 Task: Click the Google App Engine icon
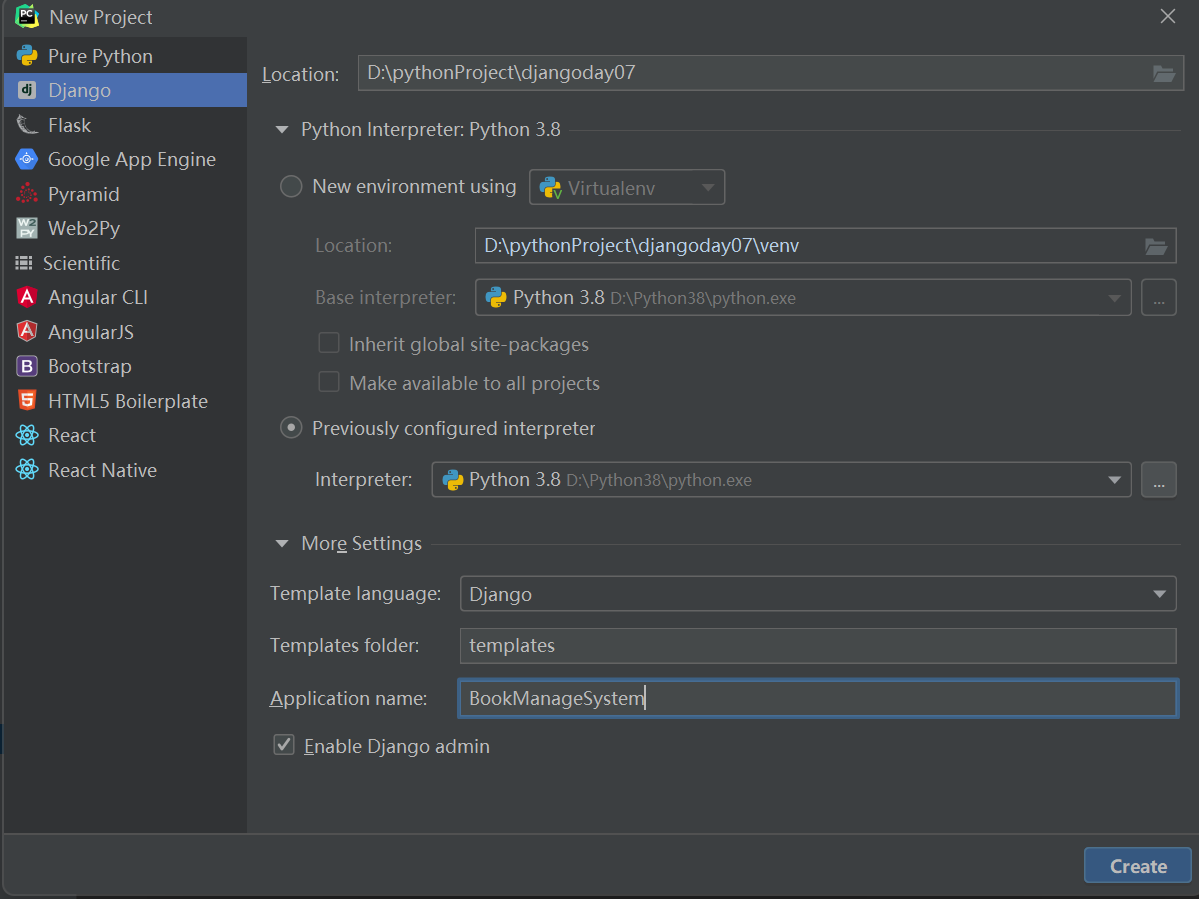pos(27,159)
